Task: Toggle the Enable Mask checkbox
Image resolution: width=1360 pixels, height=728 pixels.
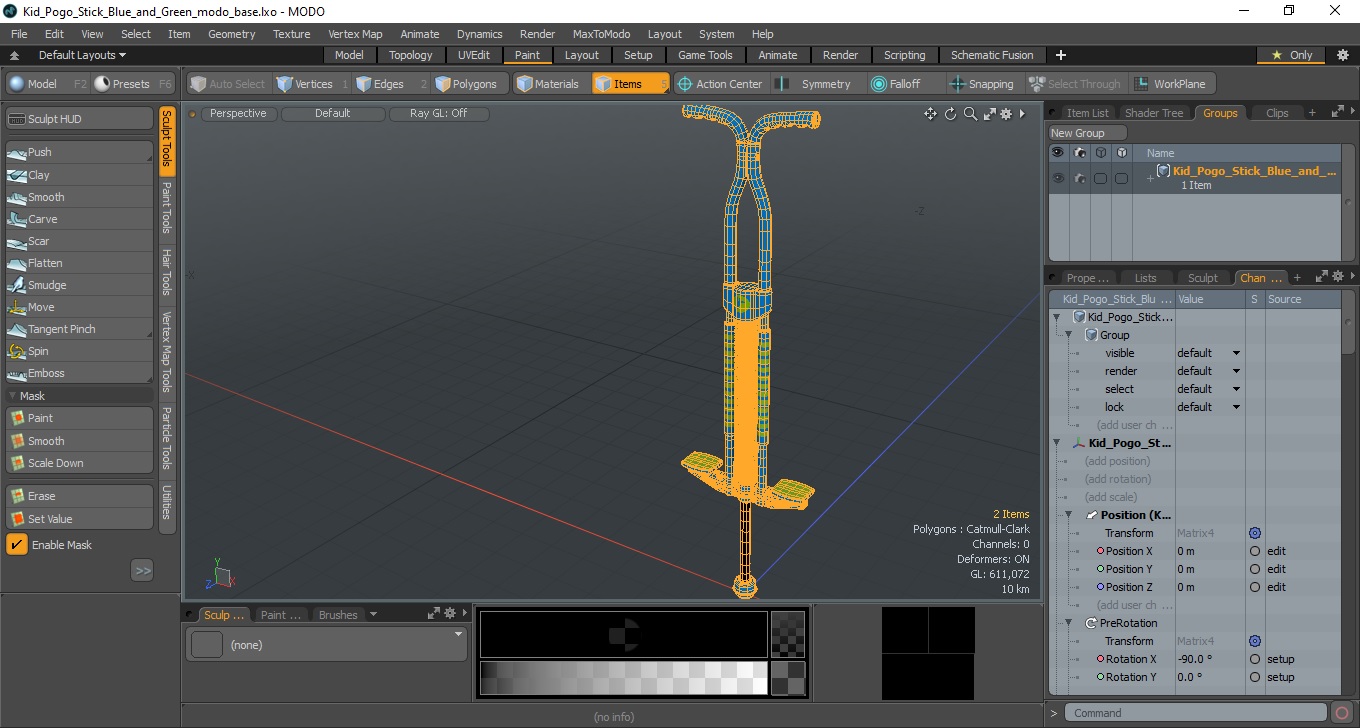Action: click(x=17, y=545)
